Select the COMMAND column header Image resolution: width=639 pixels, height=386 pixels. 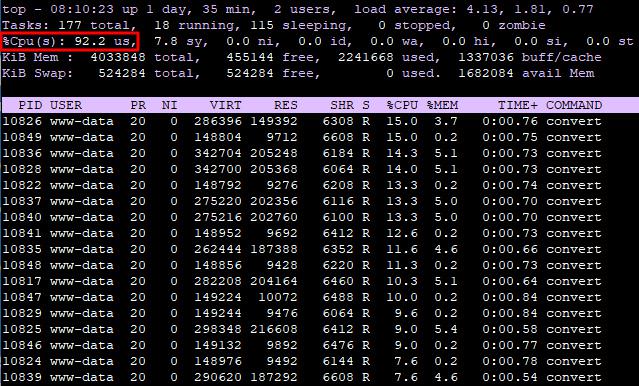[574, 105]
